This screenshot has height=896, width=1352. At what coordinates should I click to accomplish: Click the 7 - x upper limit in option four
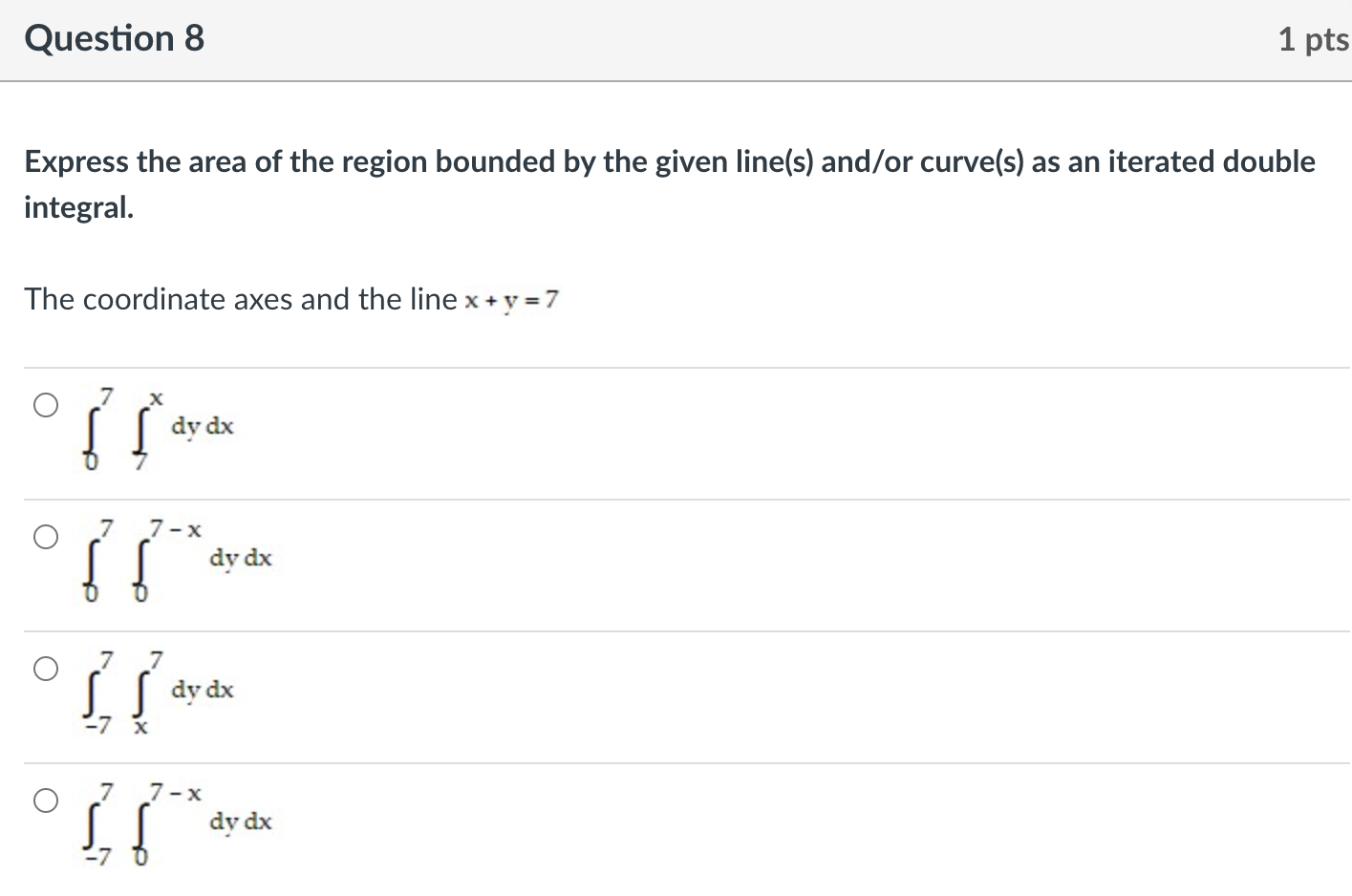click(174, 792)
